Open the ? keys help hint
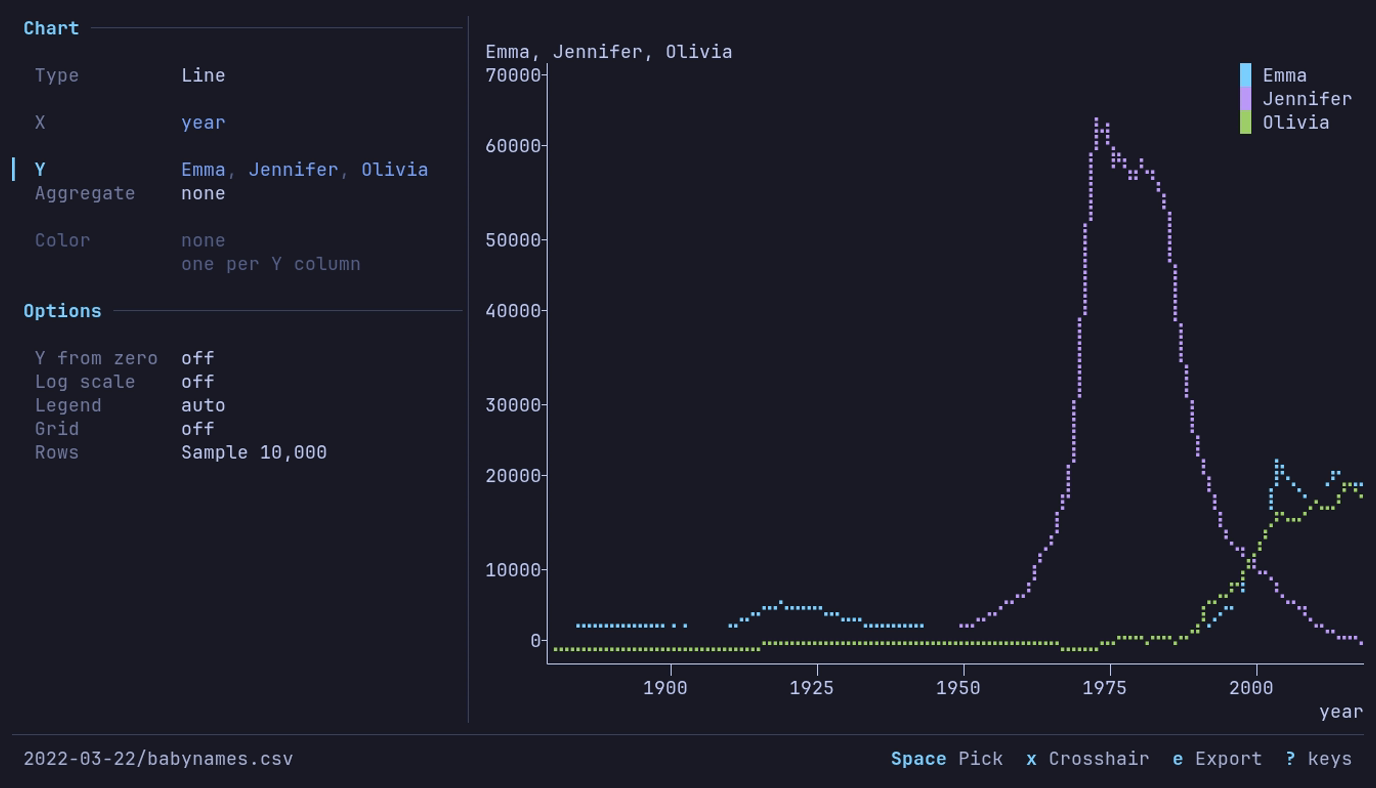1376x788 pixels. click(x=1318, y=759)
